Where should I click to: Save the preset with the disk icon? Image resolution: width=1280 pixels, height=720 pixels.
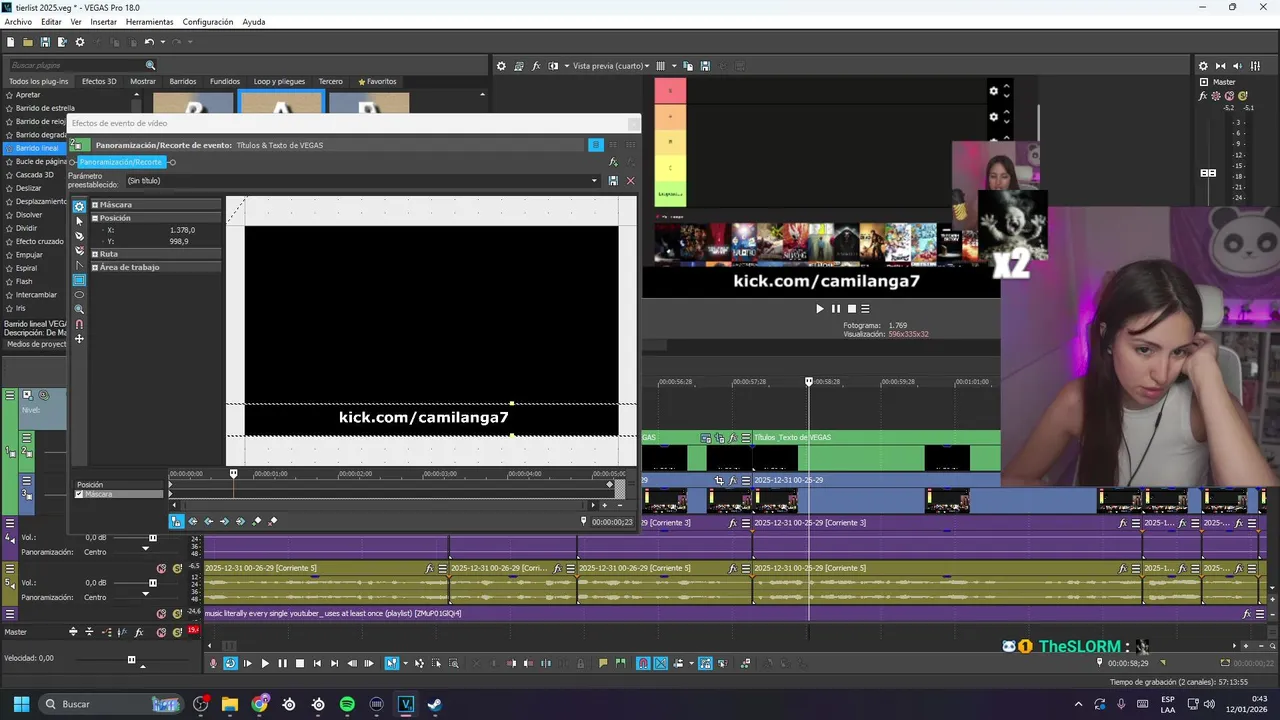coord(613,181)
